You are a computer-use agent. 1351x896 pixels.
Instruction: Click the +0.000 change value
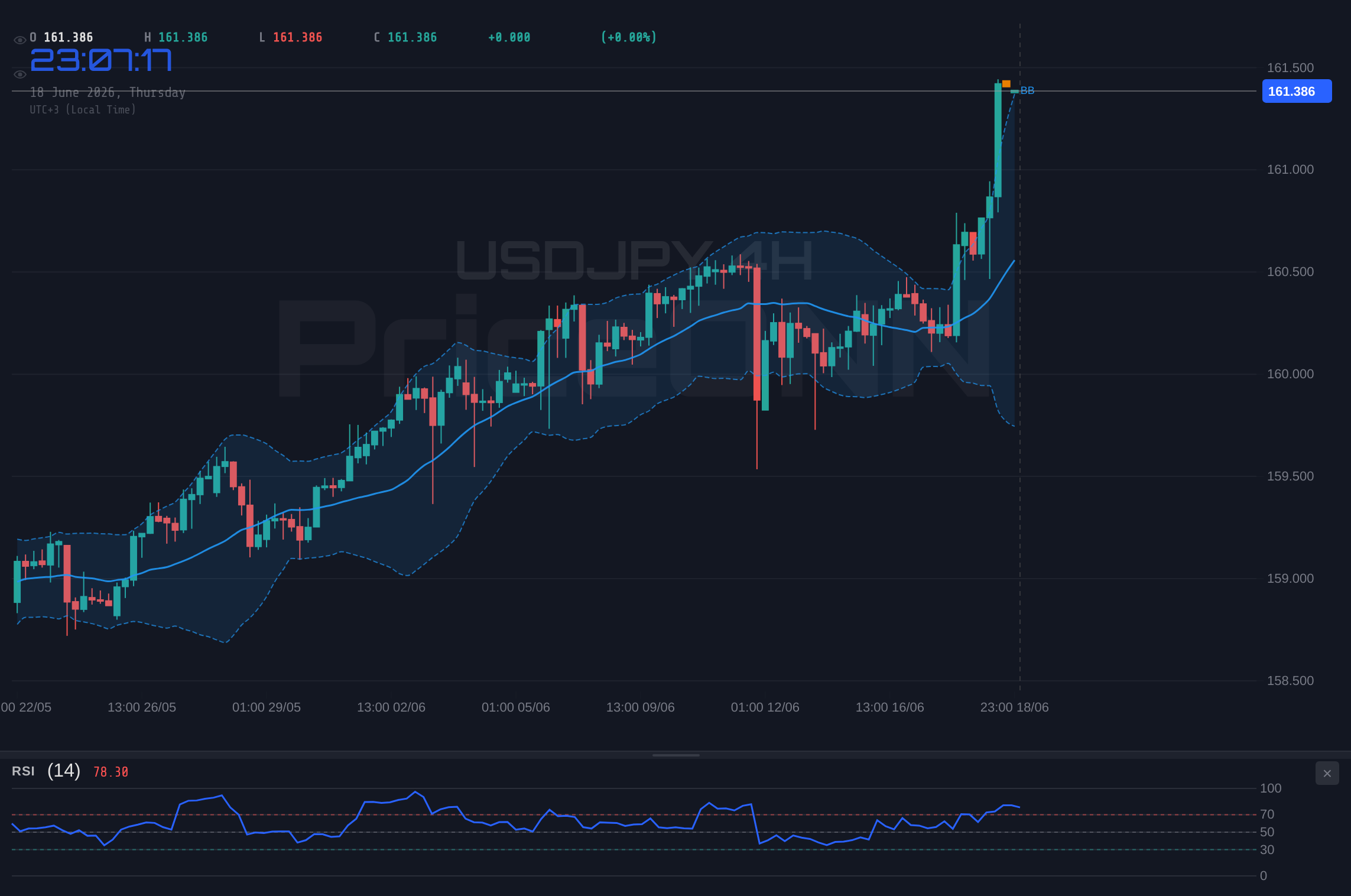[509, 37]
